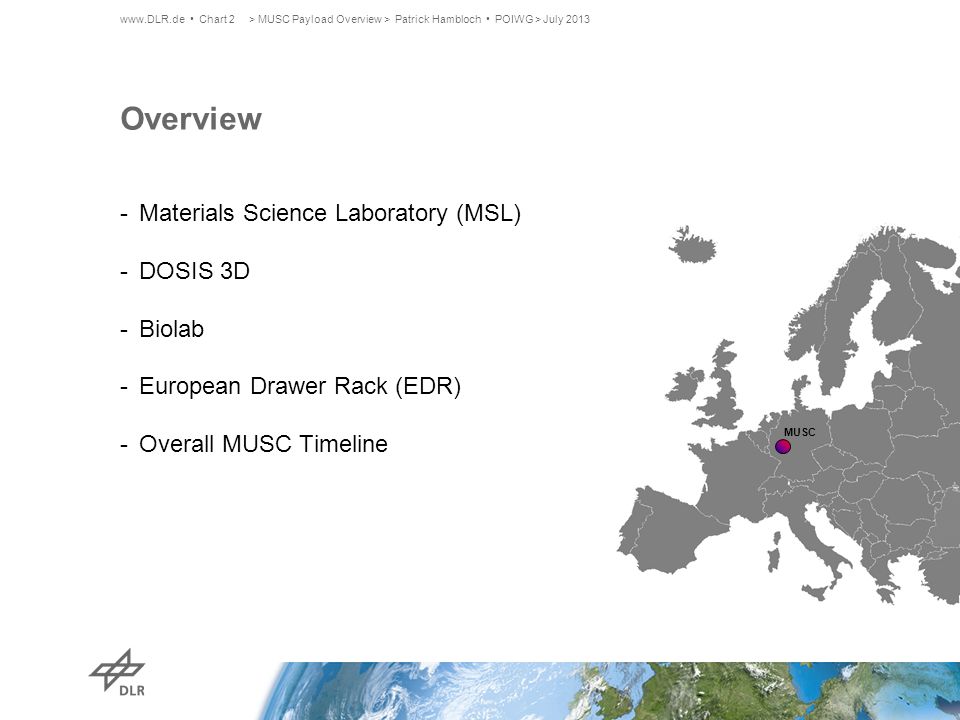The image size is (960, 720).
Task: Click 'Chart 2' in the header
Action: click(x=217, y=19)
